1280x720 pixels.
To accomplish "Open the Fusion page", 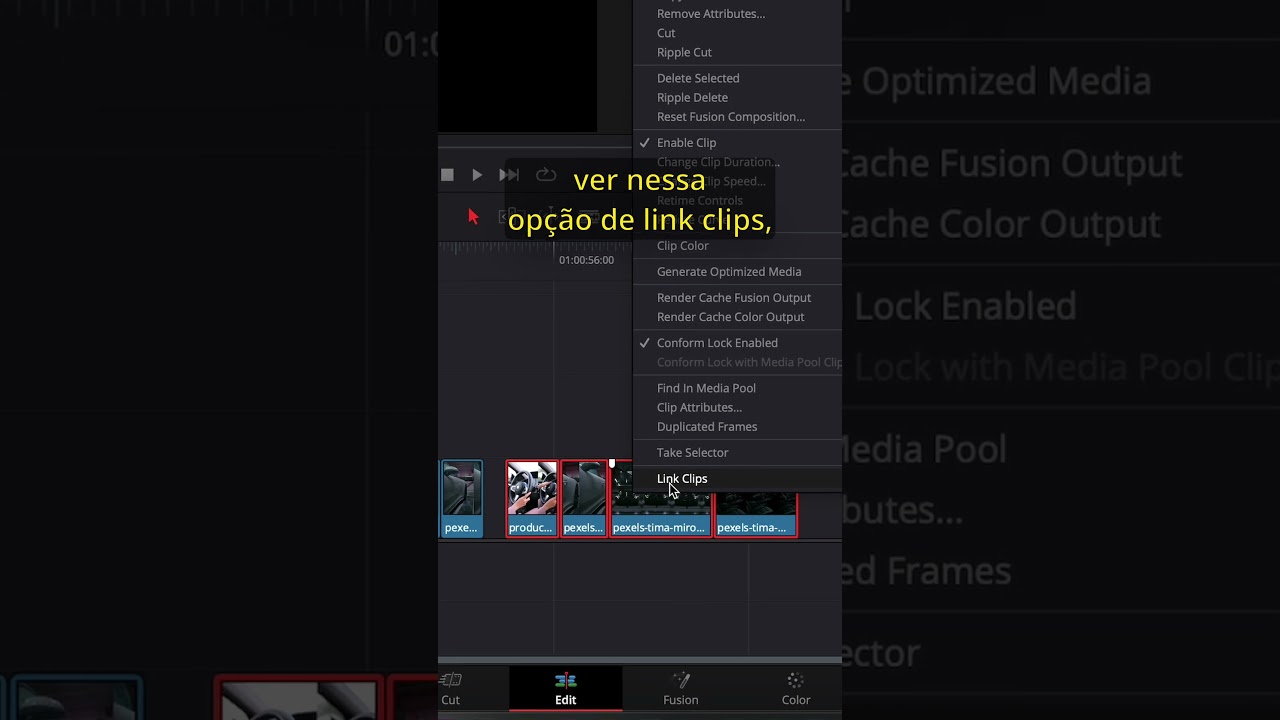I will [x=681, y=689].
